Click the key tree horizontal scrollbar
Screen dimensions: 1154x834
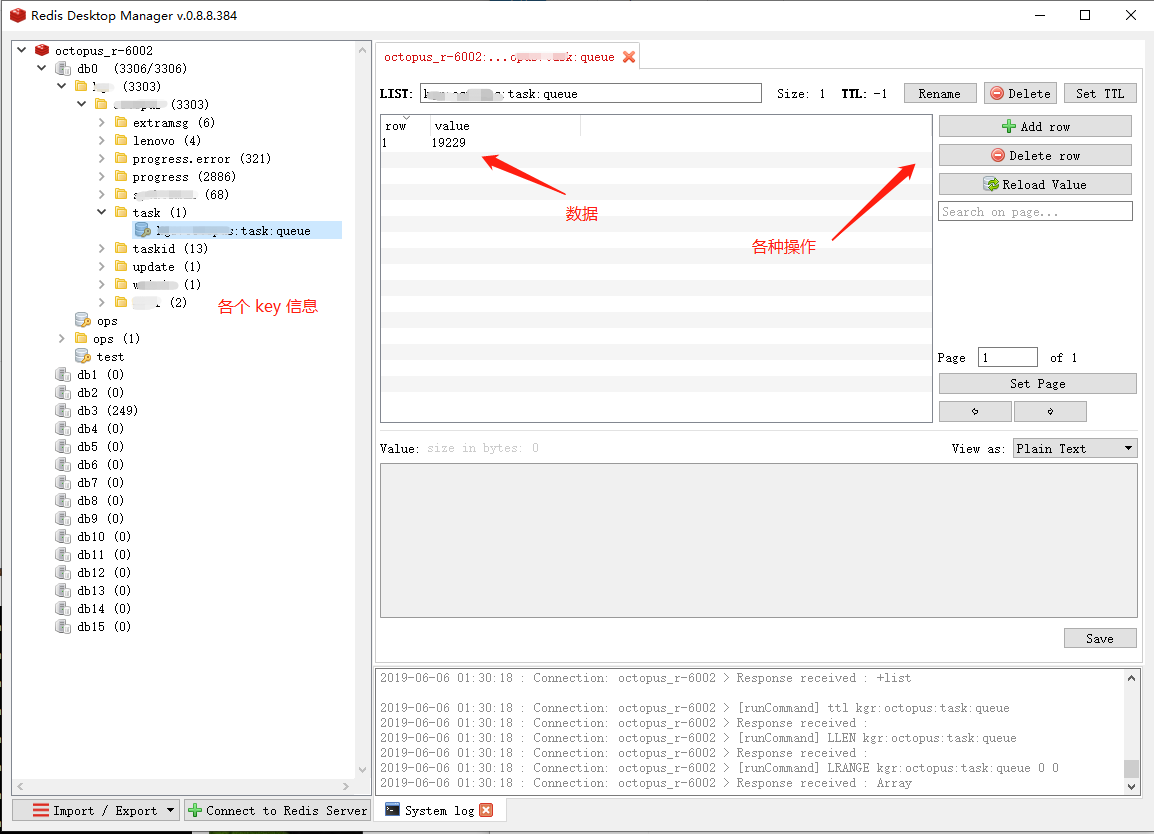tap(183, 786)
